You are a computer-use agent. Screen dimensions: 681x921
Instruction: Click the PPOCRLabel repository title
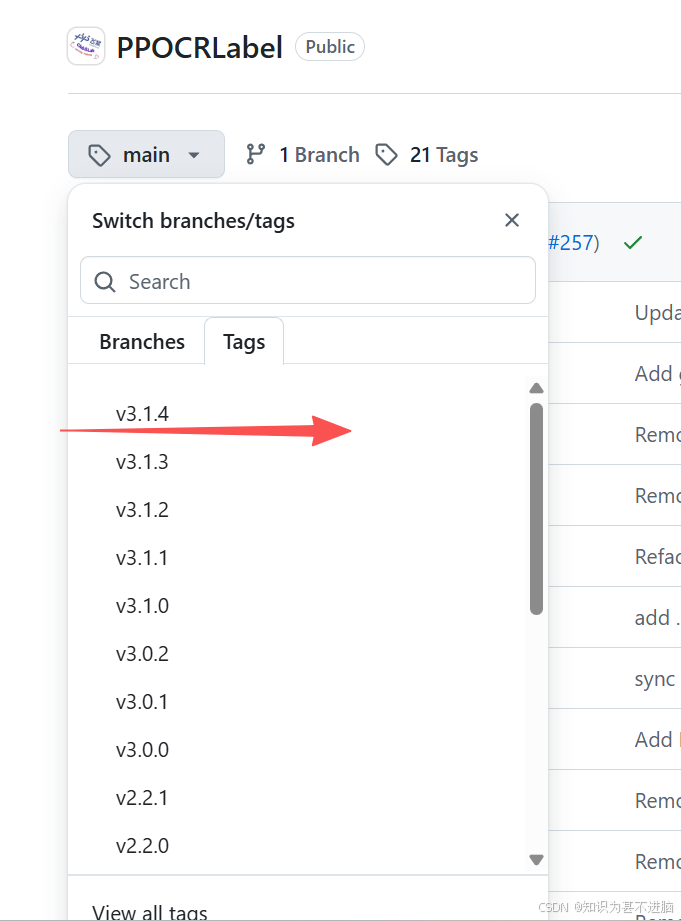(x=199, y=48)
